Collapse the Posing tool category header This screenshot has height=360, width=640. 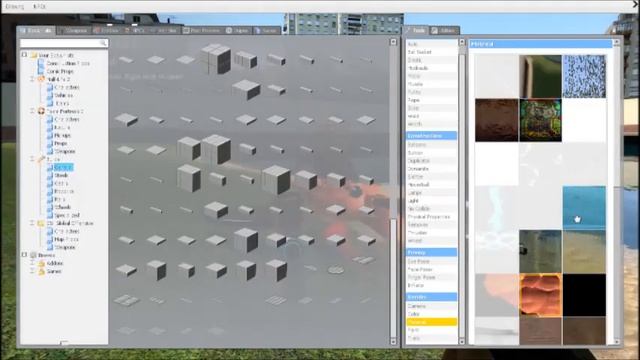(431, 252)
